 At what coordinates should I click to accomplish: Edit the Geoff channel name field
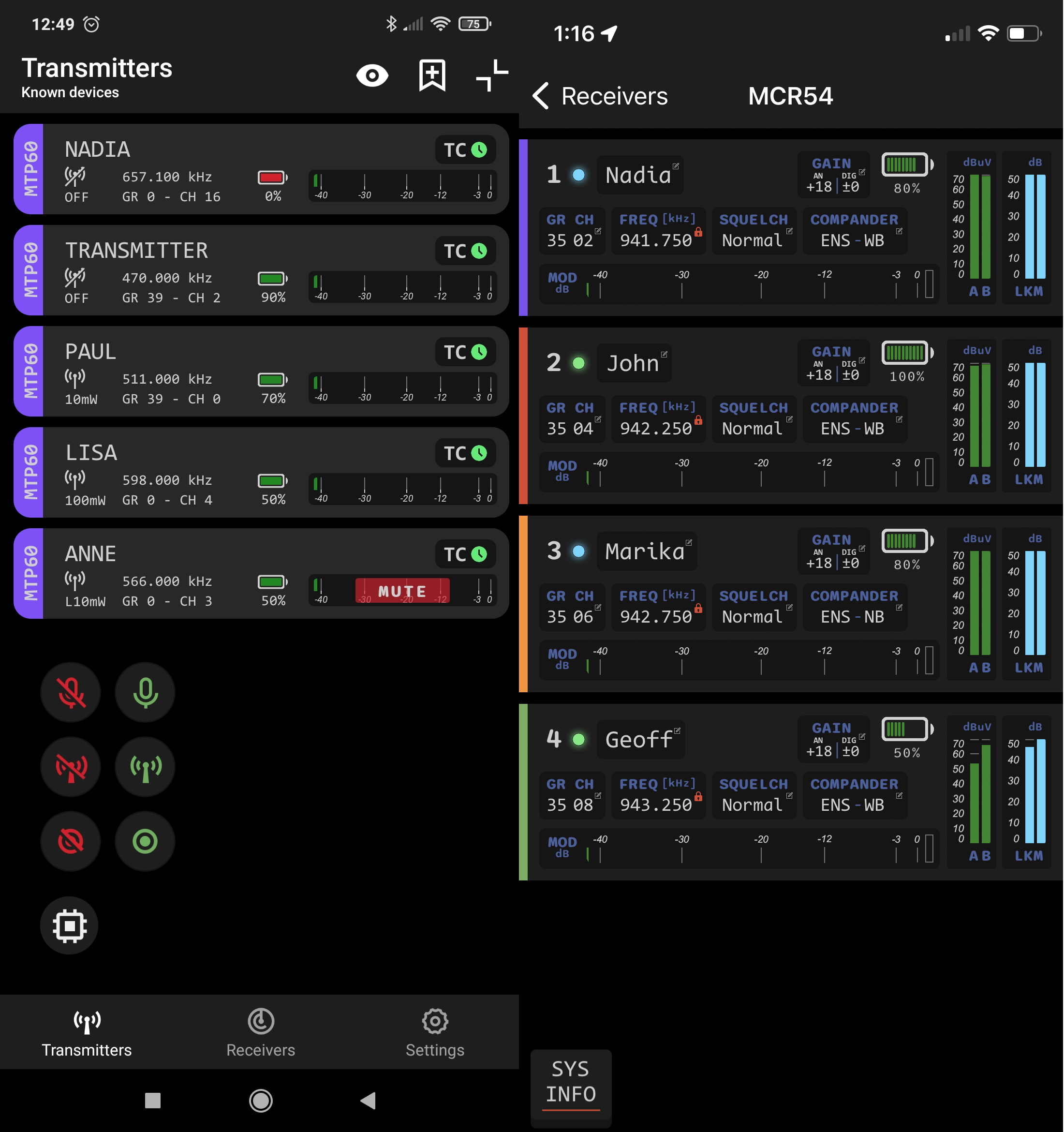point(640,739)
